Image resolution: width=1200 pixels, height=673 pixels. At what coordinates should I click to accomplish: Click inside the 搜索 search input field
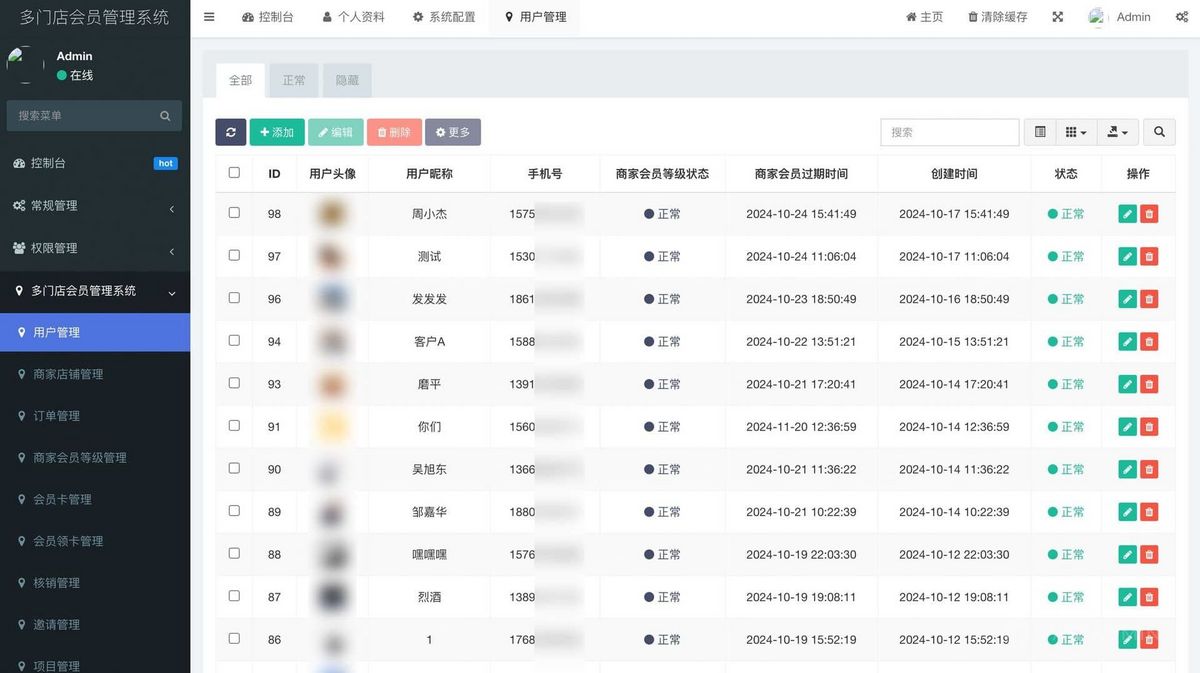click(948, 131)
